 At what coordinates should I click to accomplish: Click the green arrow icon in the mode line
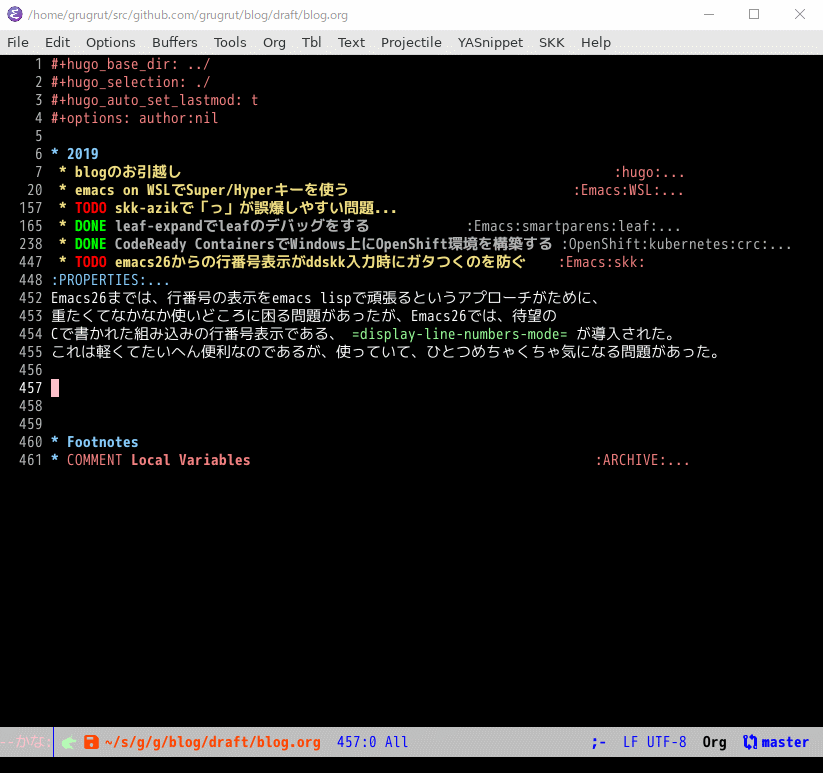69,742
